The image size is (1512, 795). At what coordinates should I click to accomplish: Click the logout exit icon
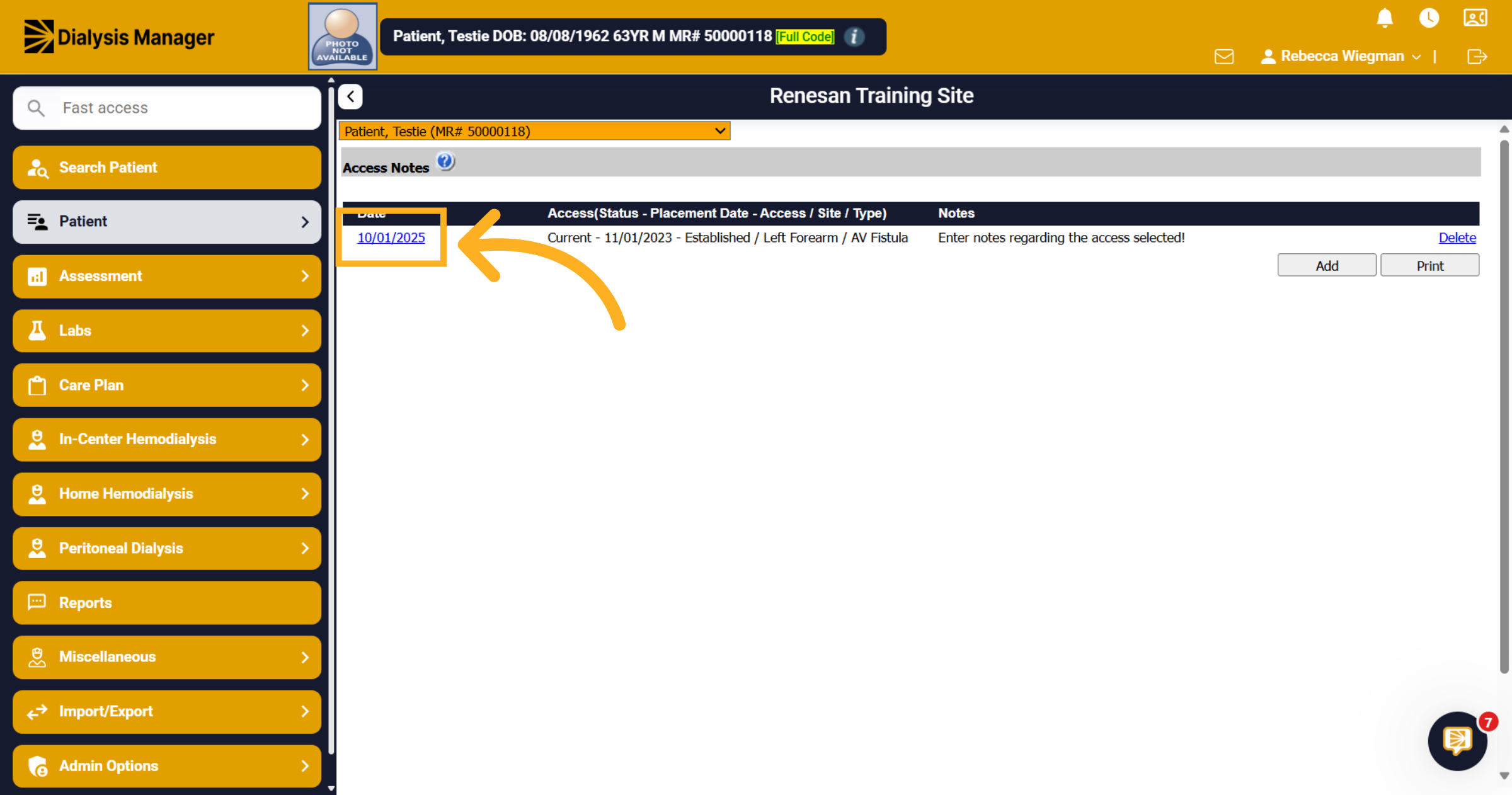click(x=1477, y=57)
